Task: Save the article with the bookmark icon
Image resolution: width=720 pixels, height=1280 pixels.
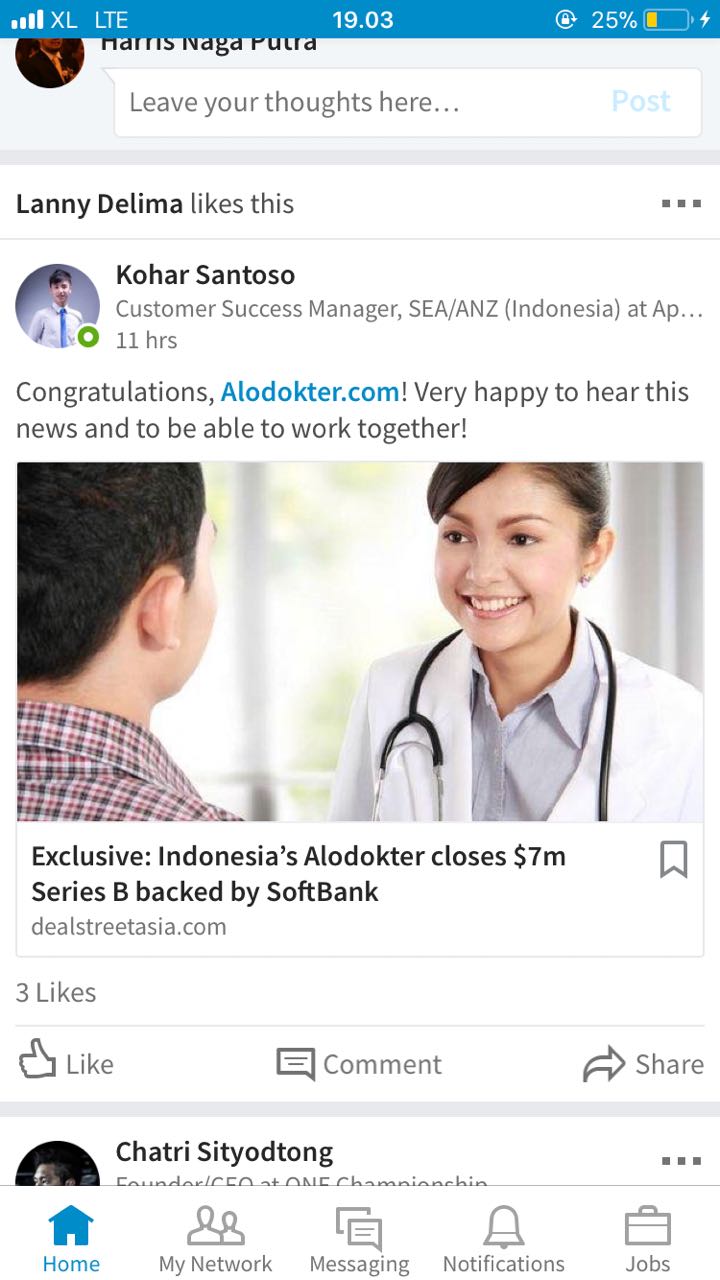Action: pyautogui.click(x=673, y=859)
